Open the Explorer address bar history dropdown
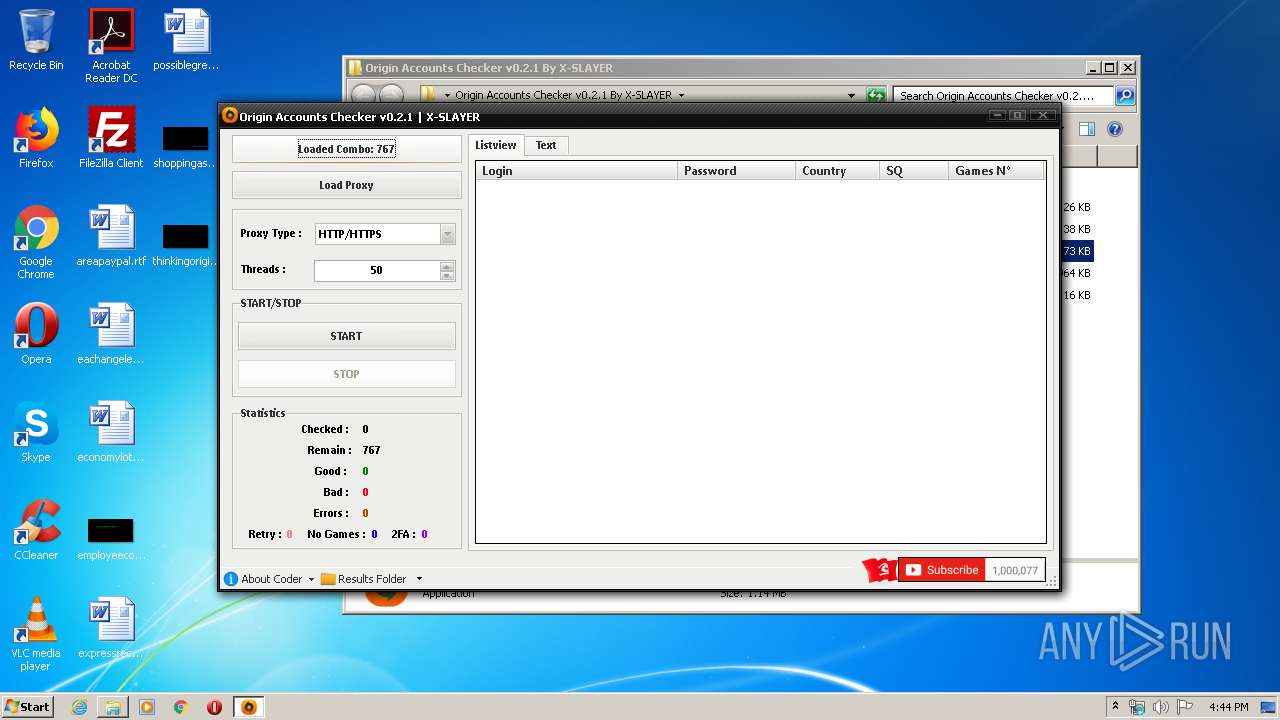Viewport: 1280px width, 720px height. pyautogui.click(x=852, y=96)
